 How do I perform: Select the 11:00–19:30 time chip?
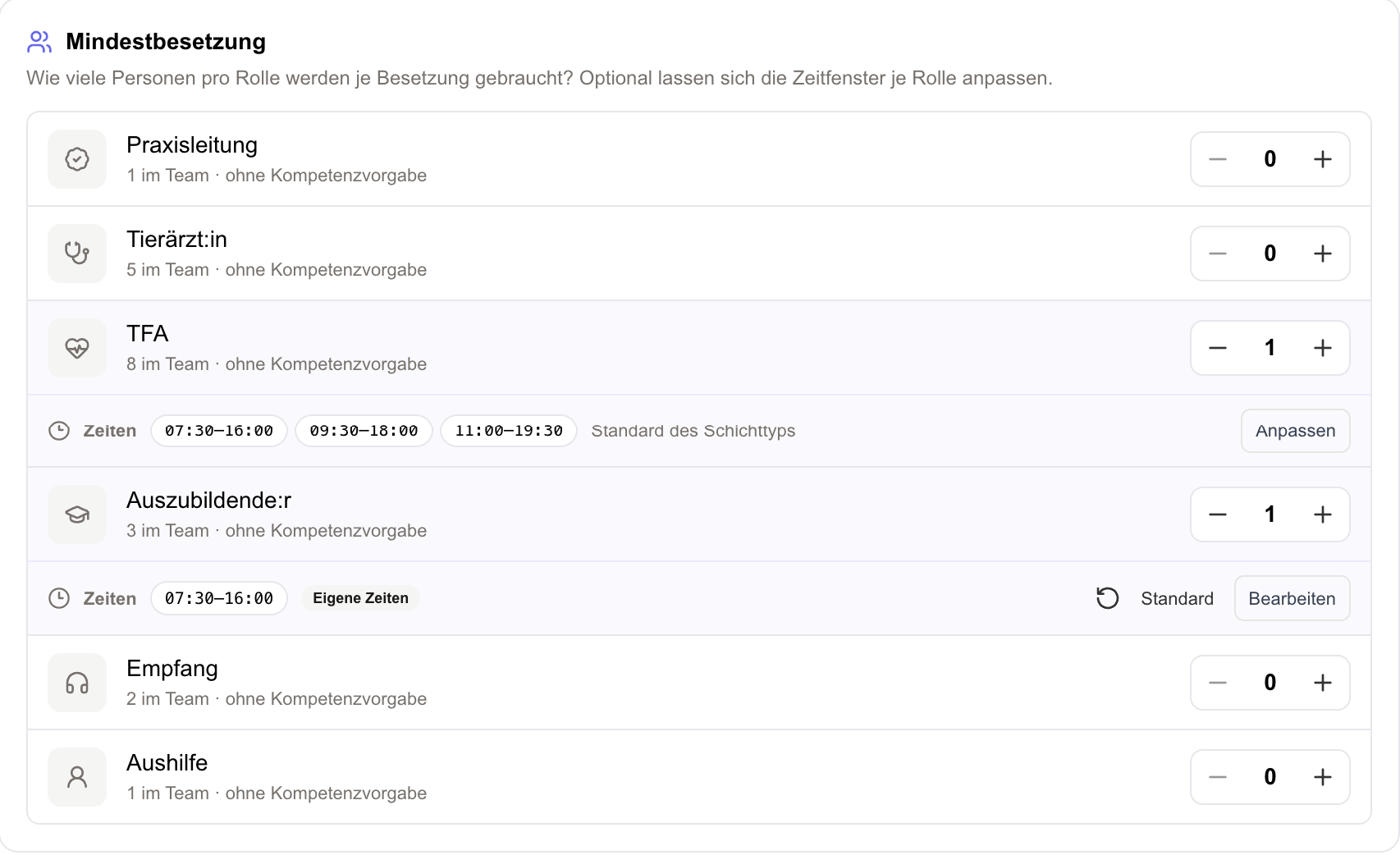tap(509, 431)
